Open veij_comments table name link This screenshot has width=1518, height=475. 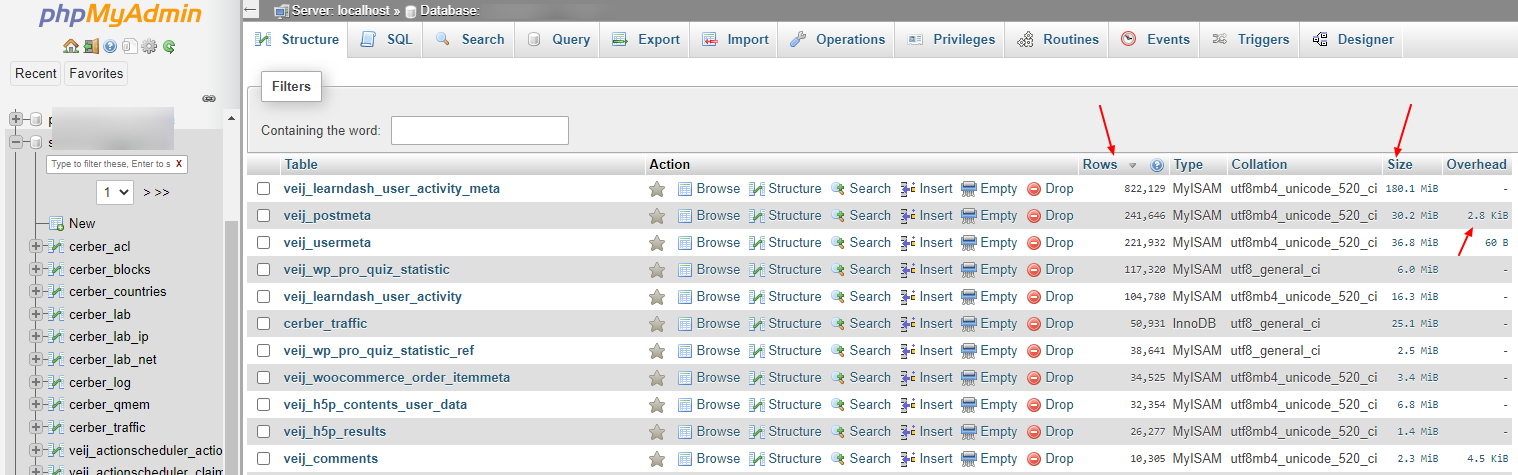331,459
